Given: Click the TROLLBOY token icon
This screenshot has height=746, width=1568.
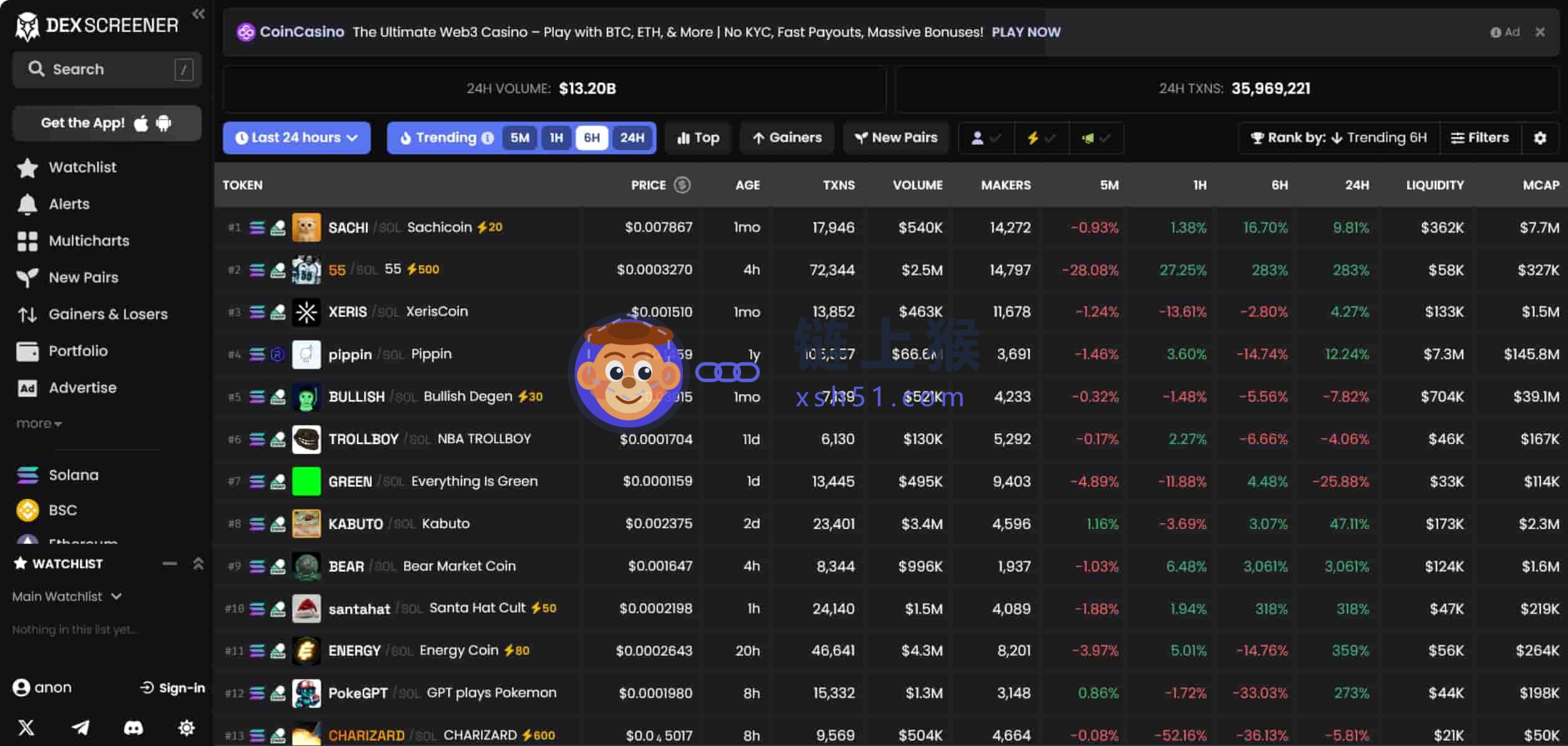Looking at the screenshot, I should (306, 439).
